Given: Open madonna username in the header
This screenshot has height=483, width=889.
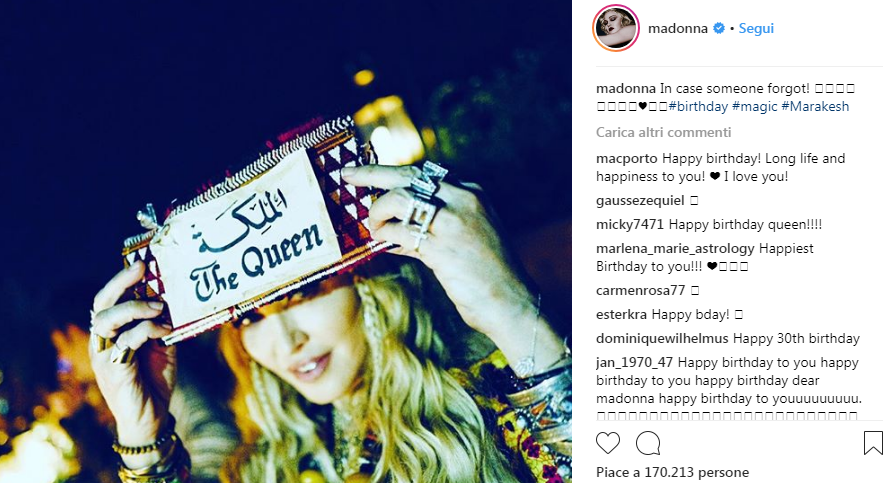Looking at the screenshot, I should (x=678, y=28).
